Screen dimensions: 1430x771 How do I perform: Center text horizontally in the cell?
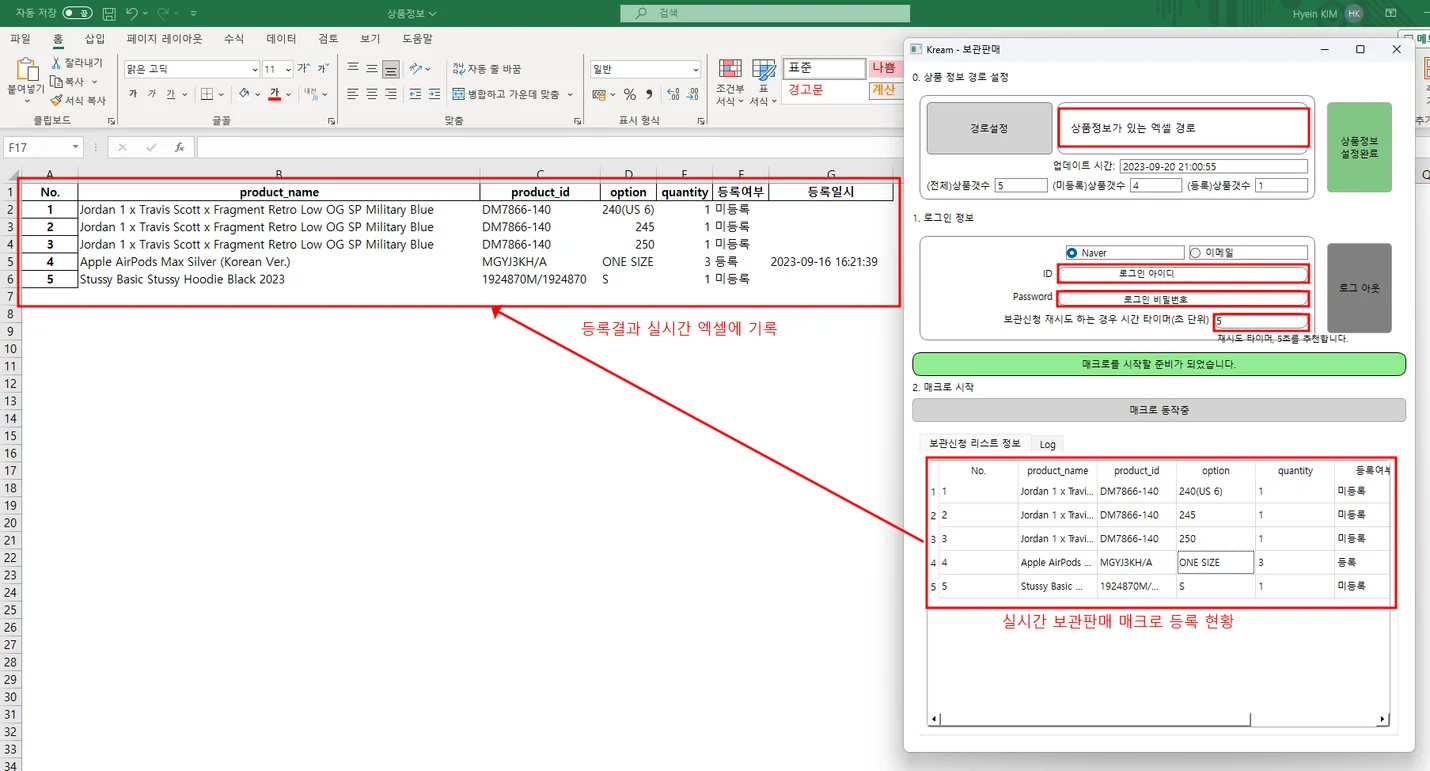coord(372,94)
